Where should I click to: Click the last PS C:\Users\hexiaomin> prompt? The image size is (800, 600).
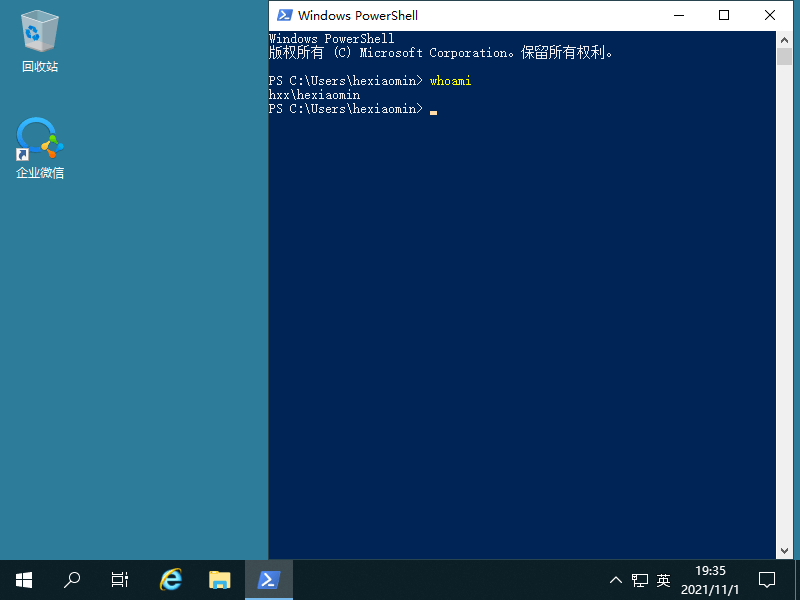[x=346, y=109]
